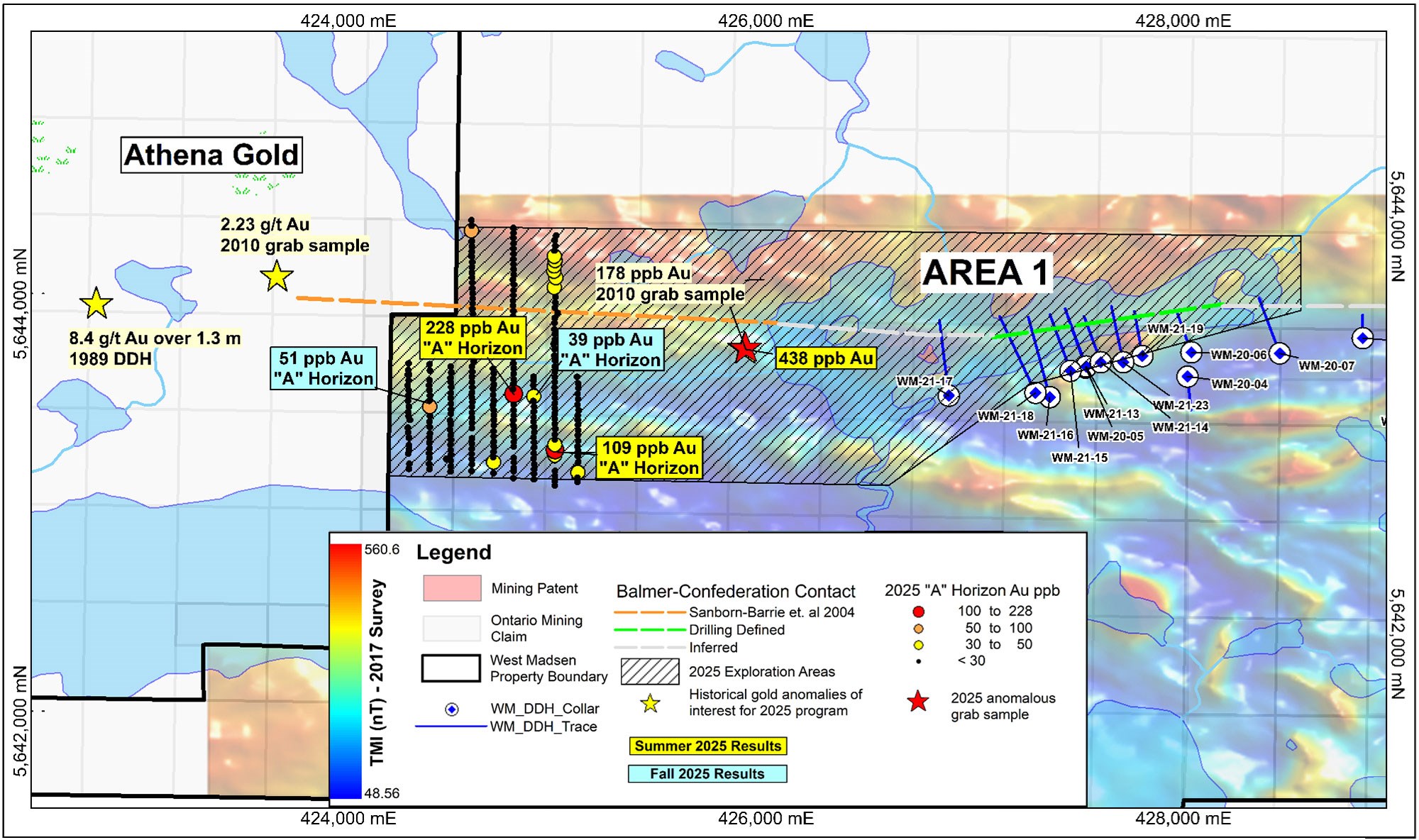Image resolution: width=1419 pixels, height=840 pixels.
Task: Click yellow star near 2.23 g/t Au label
Action: [x=277, y=276]
